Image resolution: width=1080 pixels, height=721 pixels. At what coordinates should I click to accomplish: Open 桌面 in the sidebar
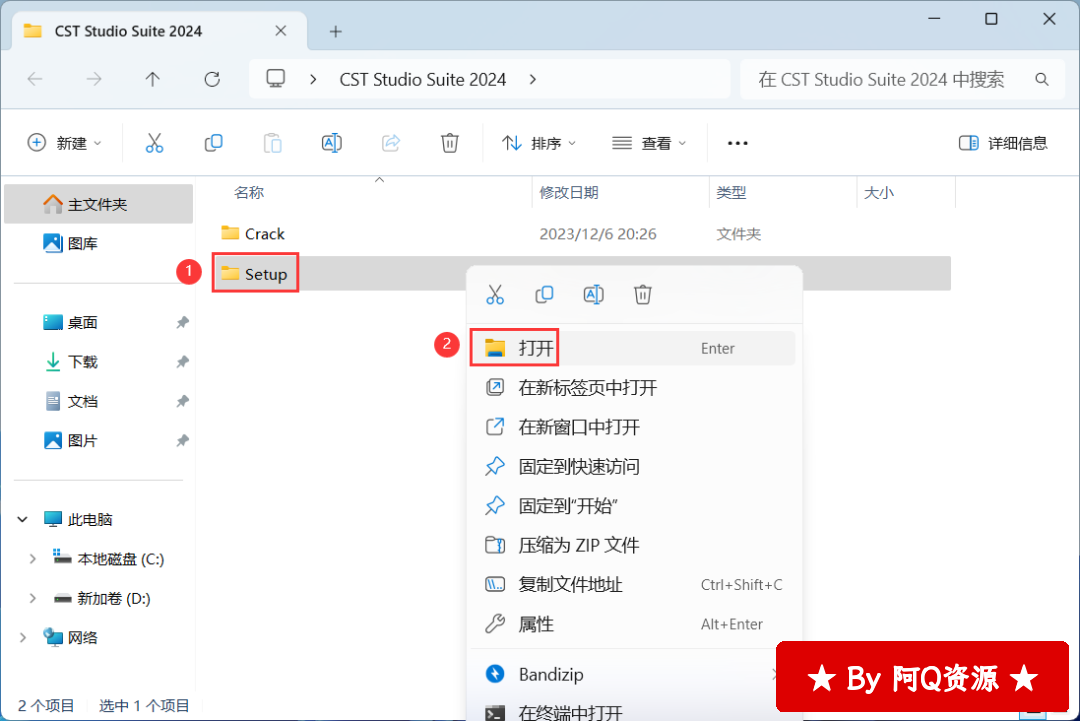(98, 322)
